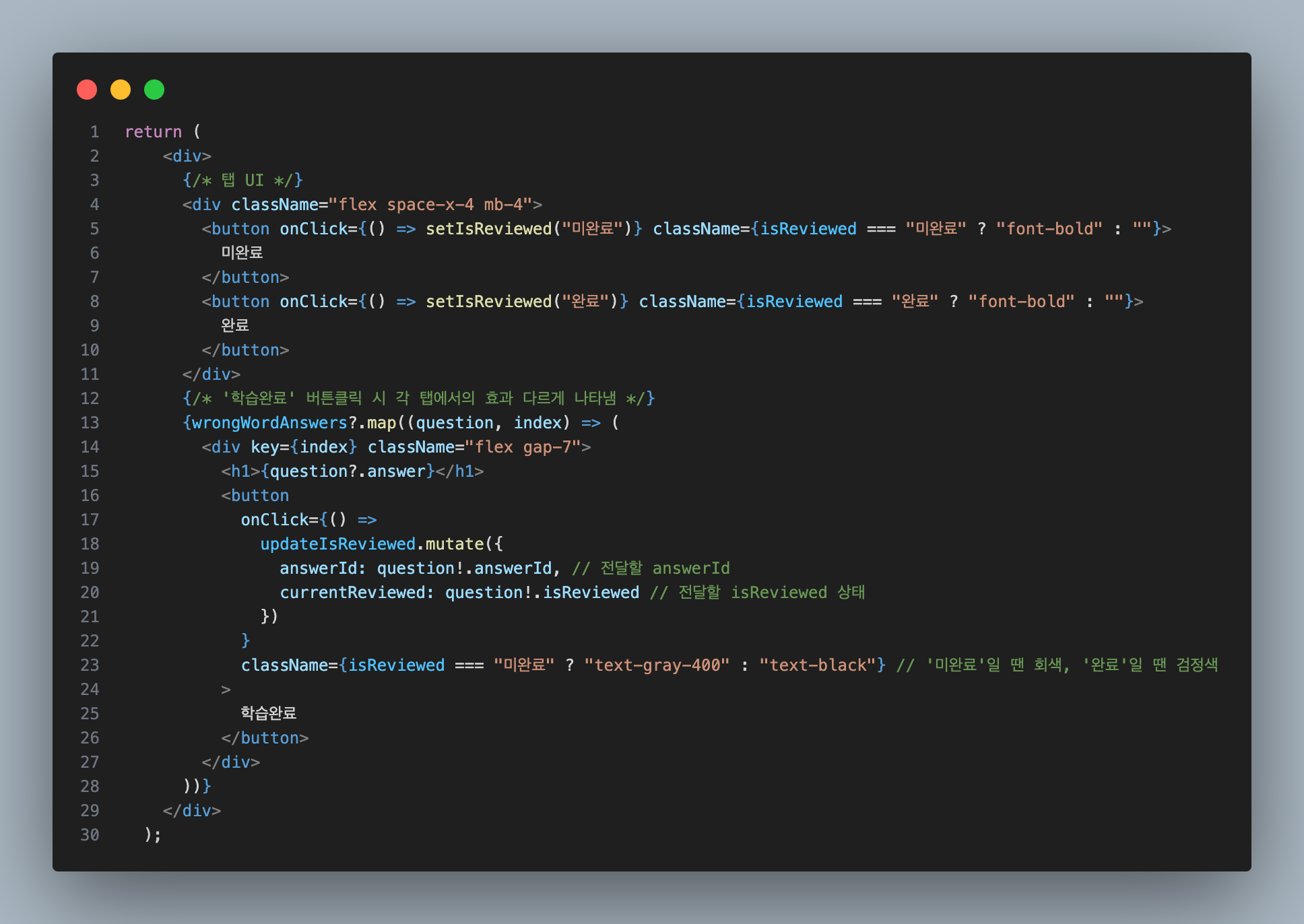
Task: Click the answerId property on line 19
Action: pos(318,568)
